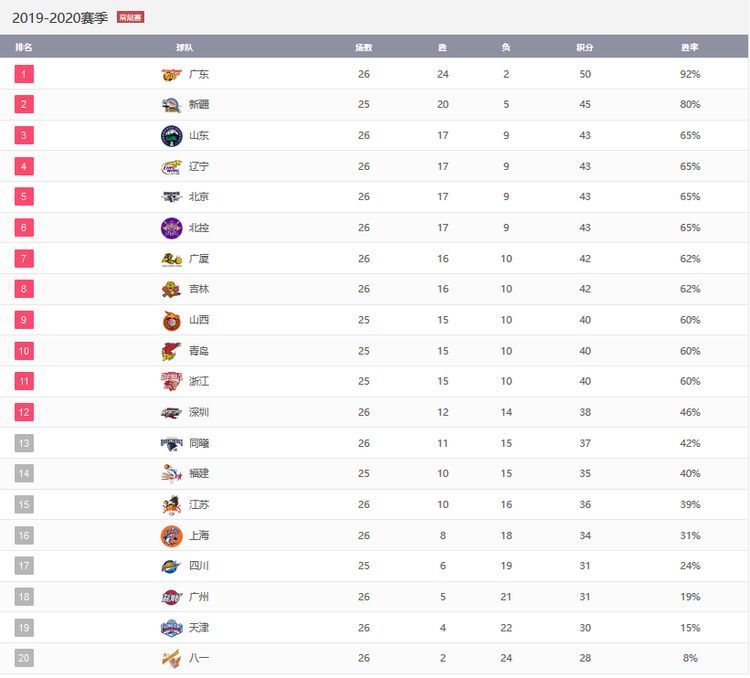Viewport: 750px width, 678px height.
Task: Open the 吉林 team name link
Action: pos(199,289)
